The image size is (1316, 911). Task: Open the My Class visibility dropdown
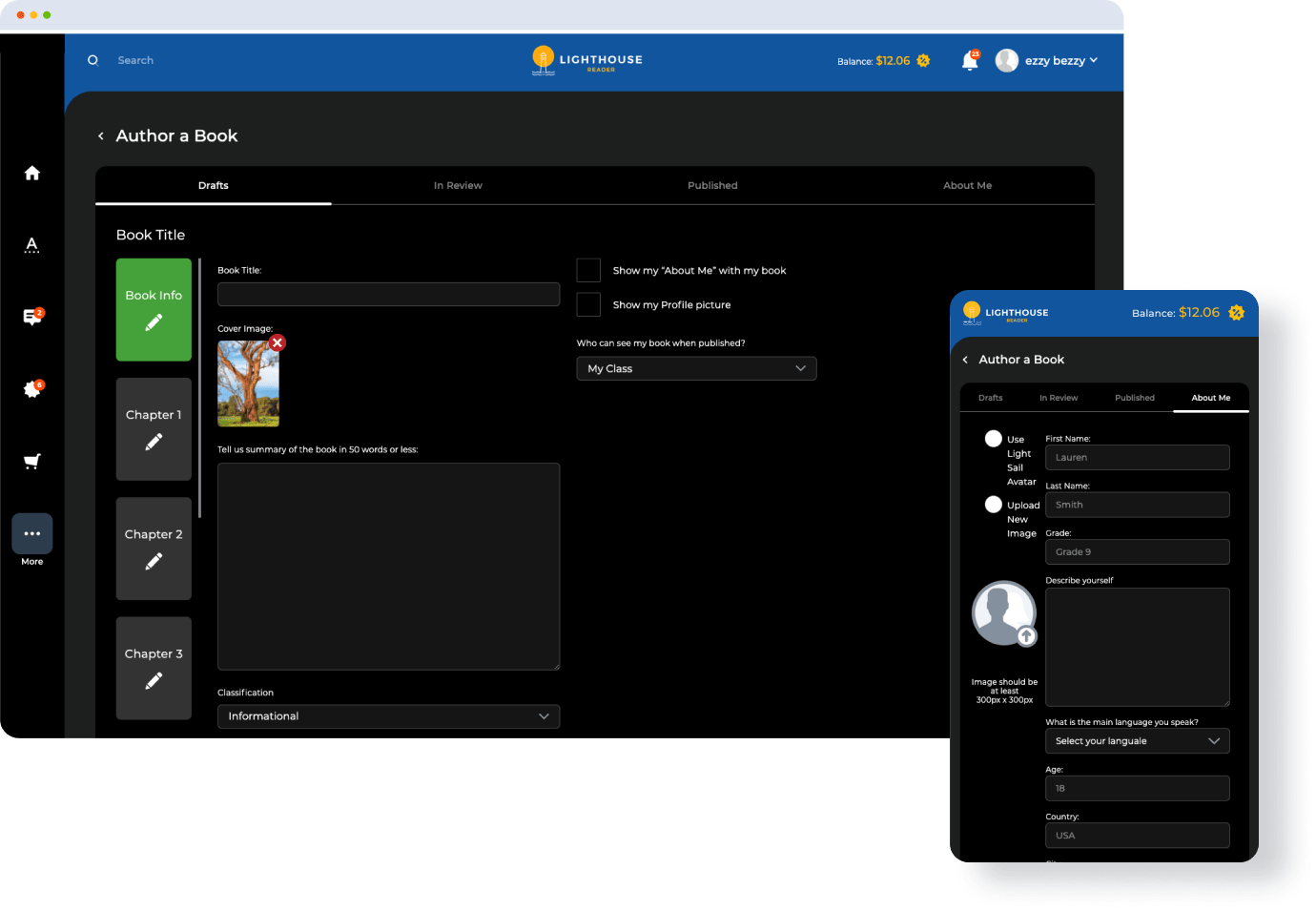(696, 368)
